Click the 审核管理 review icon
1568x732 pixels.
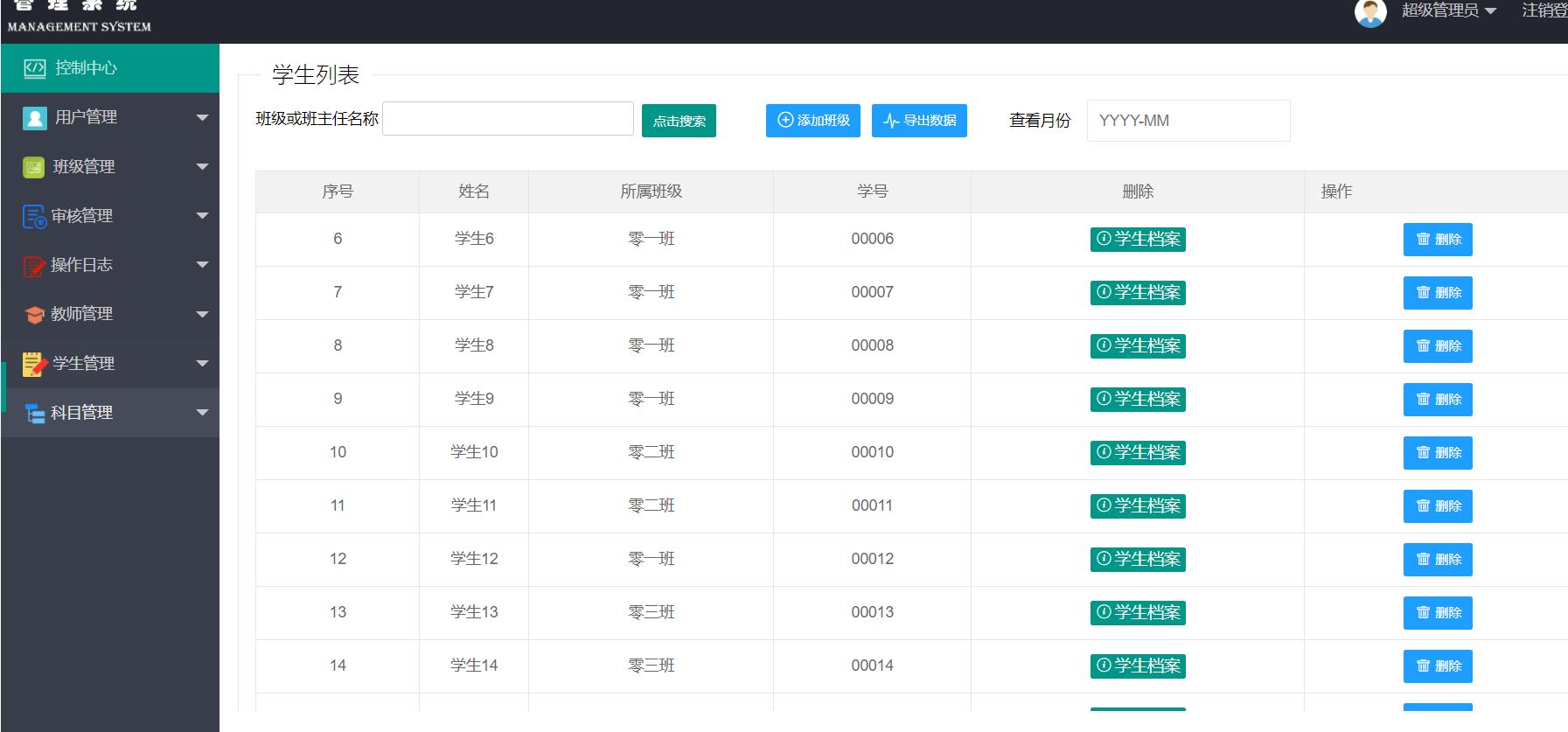click(34, 216)
